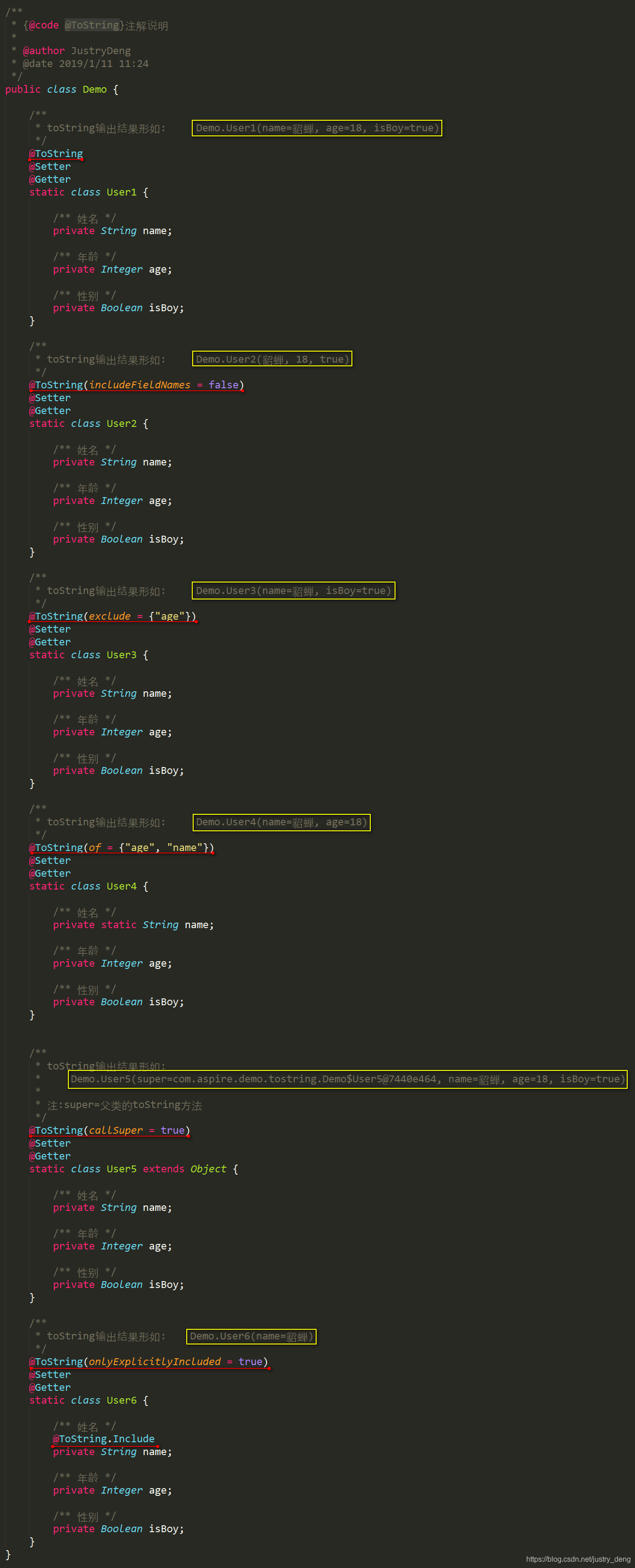Click class name User5
The width and height of the screenshot is (635, 1568).
click(122, 1169)
